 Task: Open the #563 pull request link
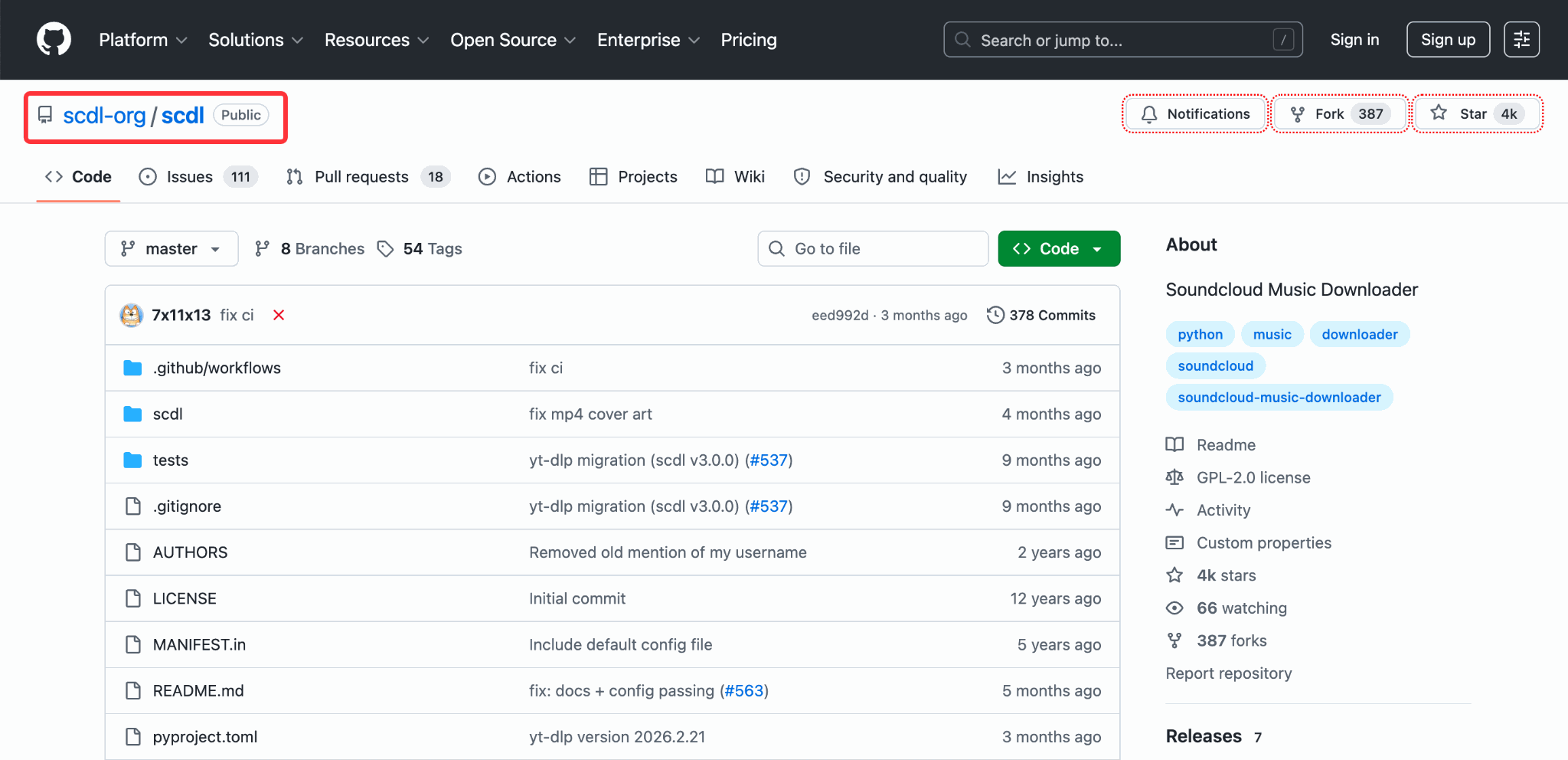coord(743,690)
